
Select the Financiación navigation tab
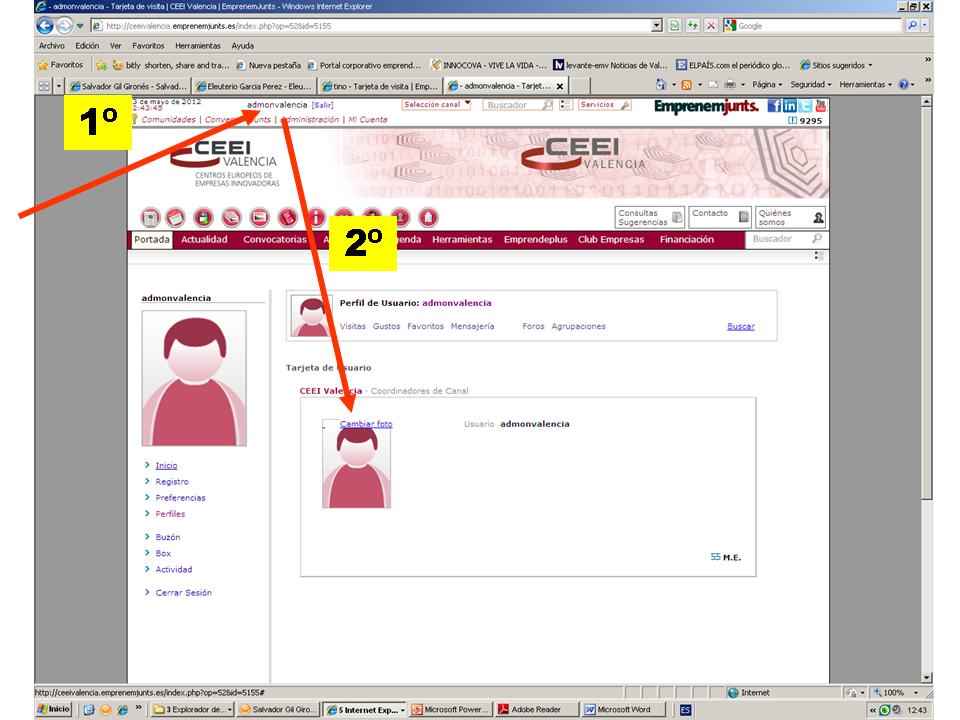686,240
